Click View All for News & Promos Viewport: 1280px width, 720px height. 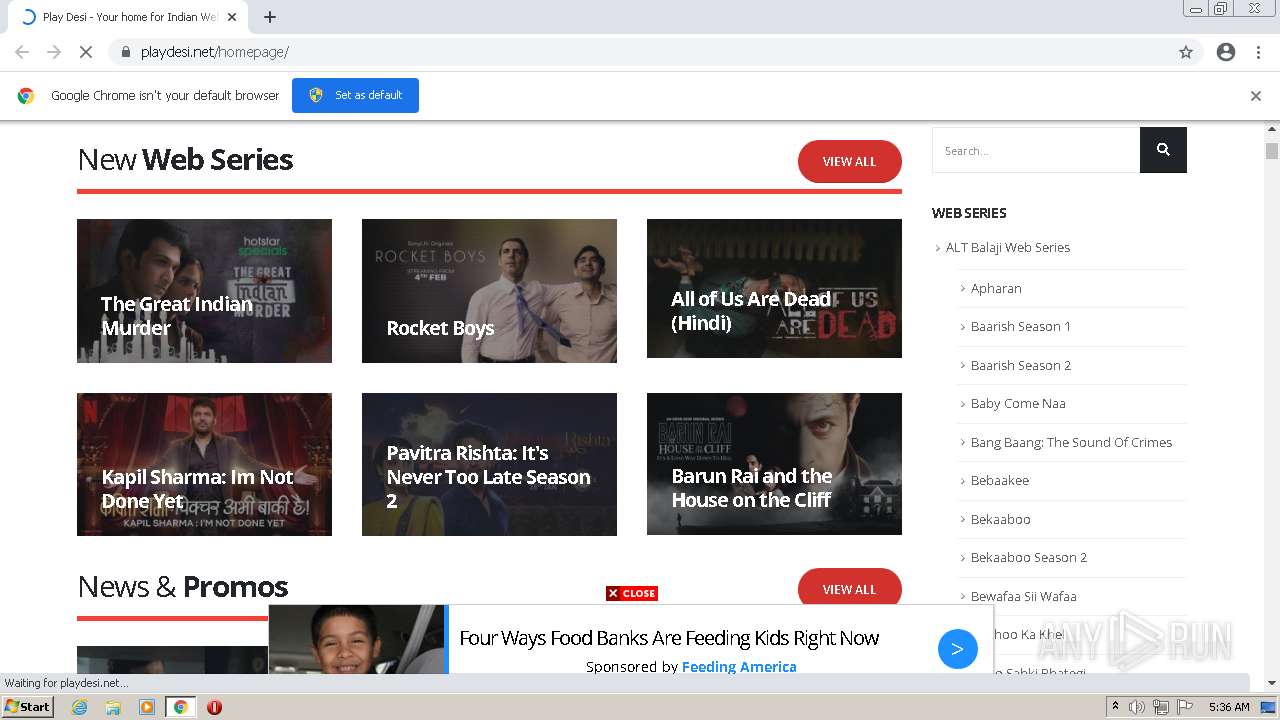pos(849,588)
